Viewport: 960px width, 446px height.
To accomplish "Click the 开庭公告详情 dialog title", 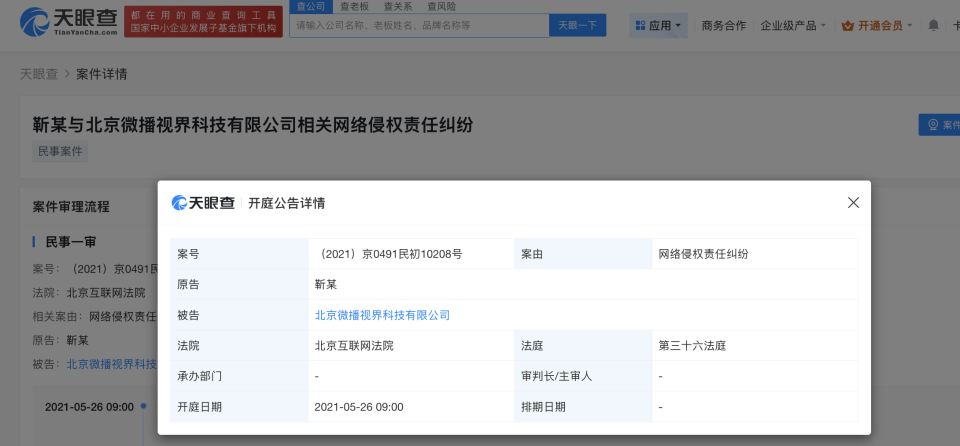I will click(x=287, y=203).
